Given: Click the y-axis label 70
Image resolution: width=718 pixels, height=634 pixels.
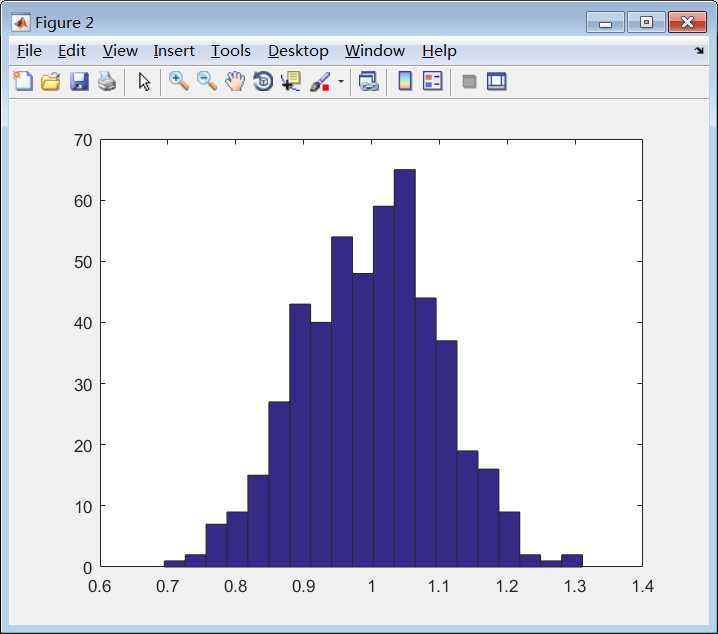Looking at the screenshot, I should click(83, 140).
